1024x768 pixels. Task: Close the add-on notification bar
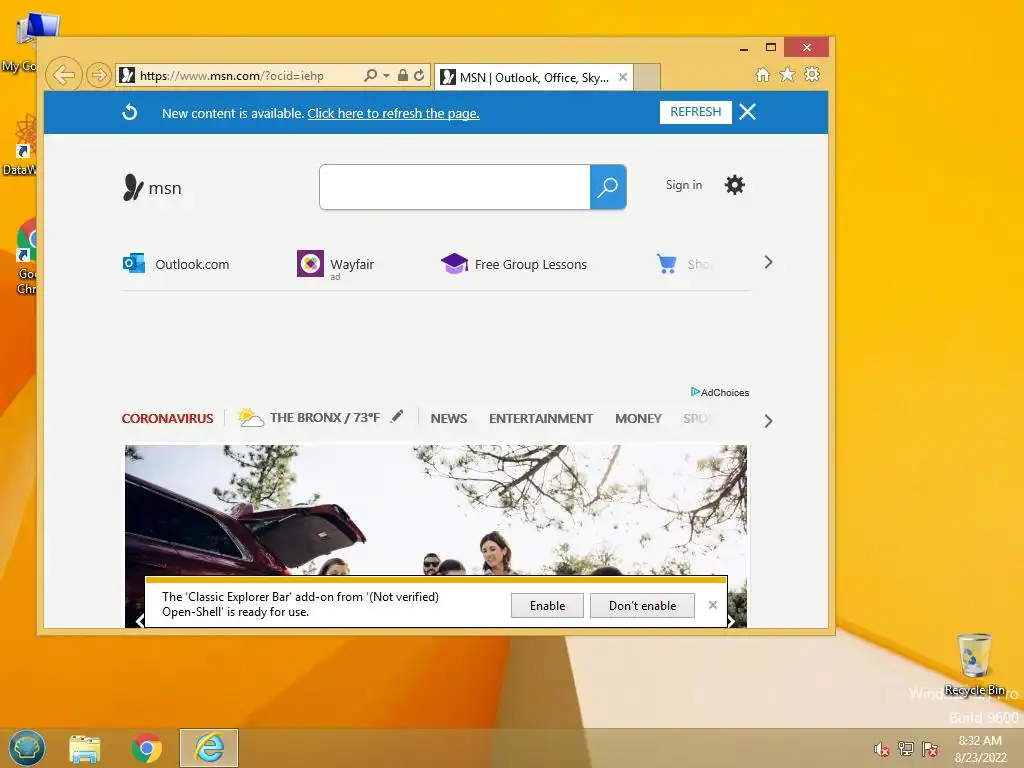click(712, 605)
